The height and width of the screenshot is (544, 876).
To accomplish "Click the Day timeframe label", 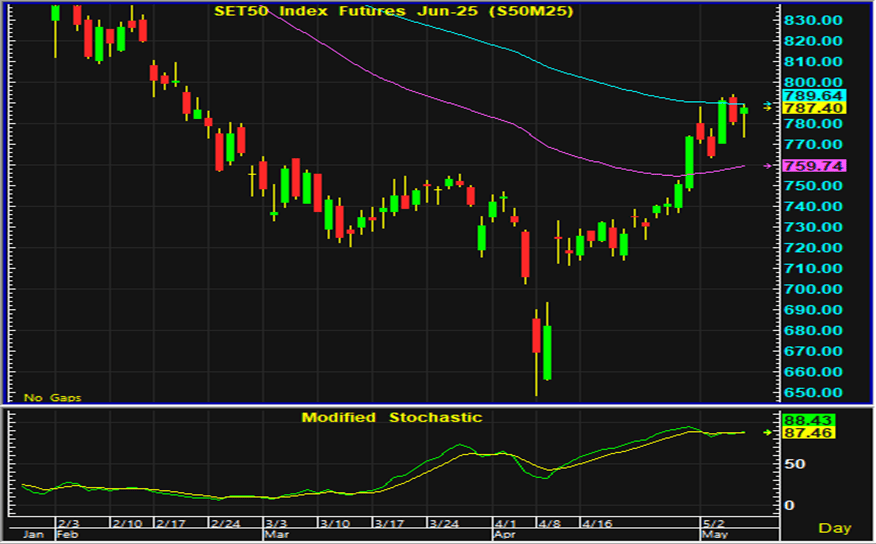I will (835, 527).
